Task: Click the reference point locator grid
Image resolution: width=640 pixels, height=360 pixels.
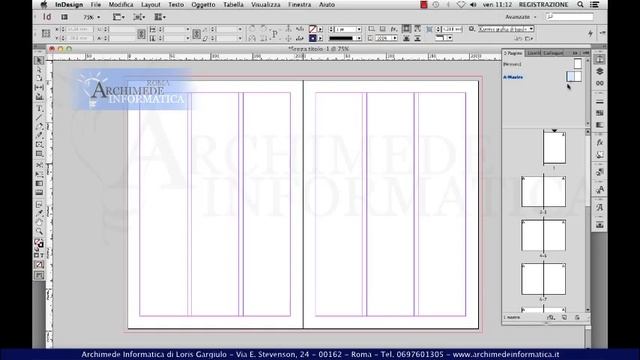Action: tap(46, 33)
